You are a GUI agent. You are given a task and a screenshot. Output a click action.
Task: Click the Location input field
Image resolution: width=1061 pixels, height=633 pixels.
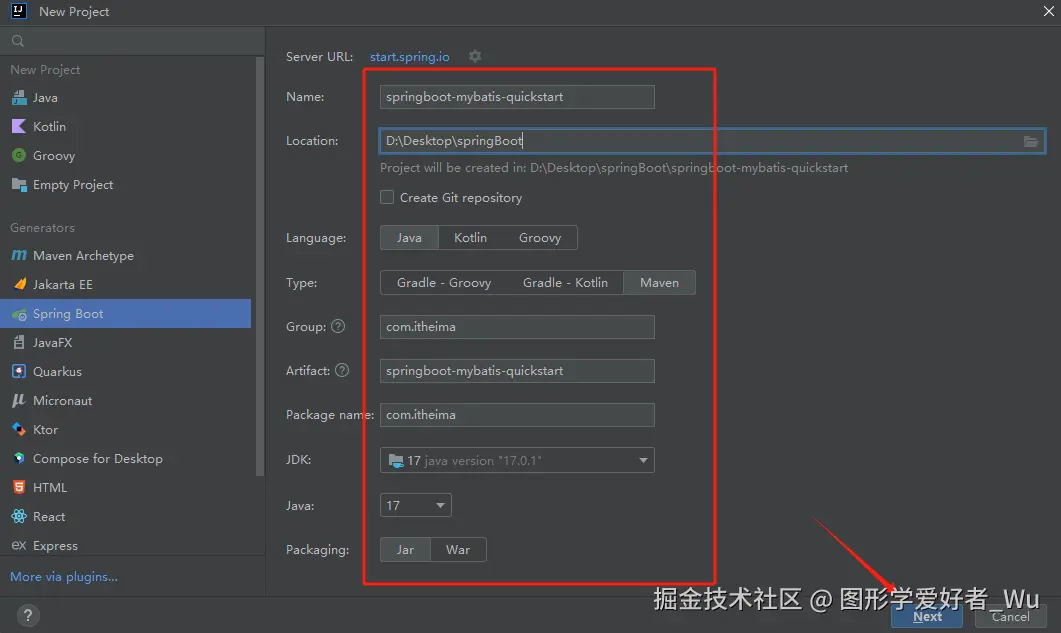pyautogui.click(x=712, y=141)
